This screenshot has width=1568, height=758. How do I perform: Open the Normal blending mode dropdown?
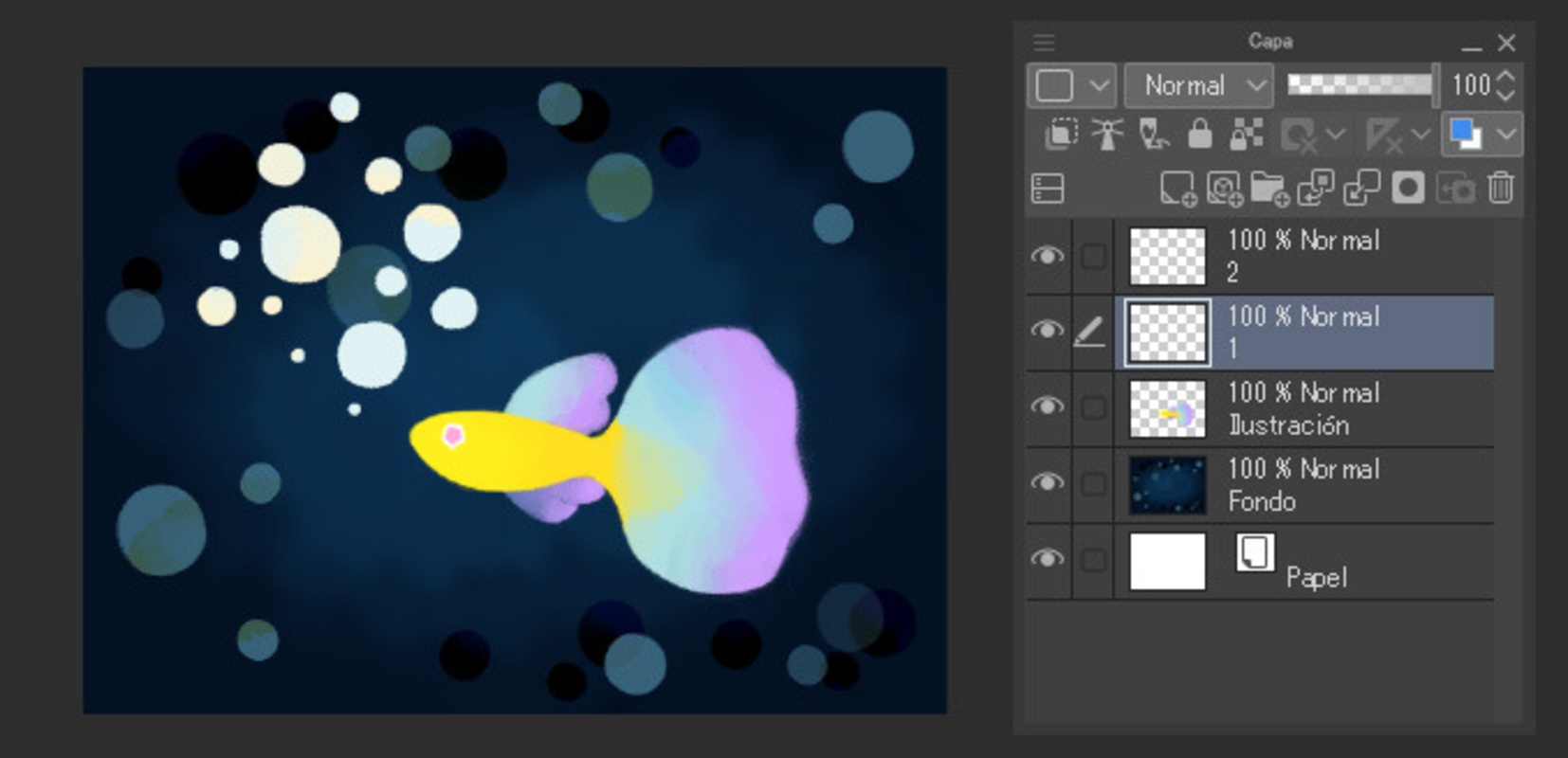coord(1198,86)
